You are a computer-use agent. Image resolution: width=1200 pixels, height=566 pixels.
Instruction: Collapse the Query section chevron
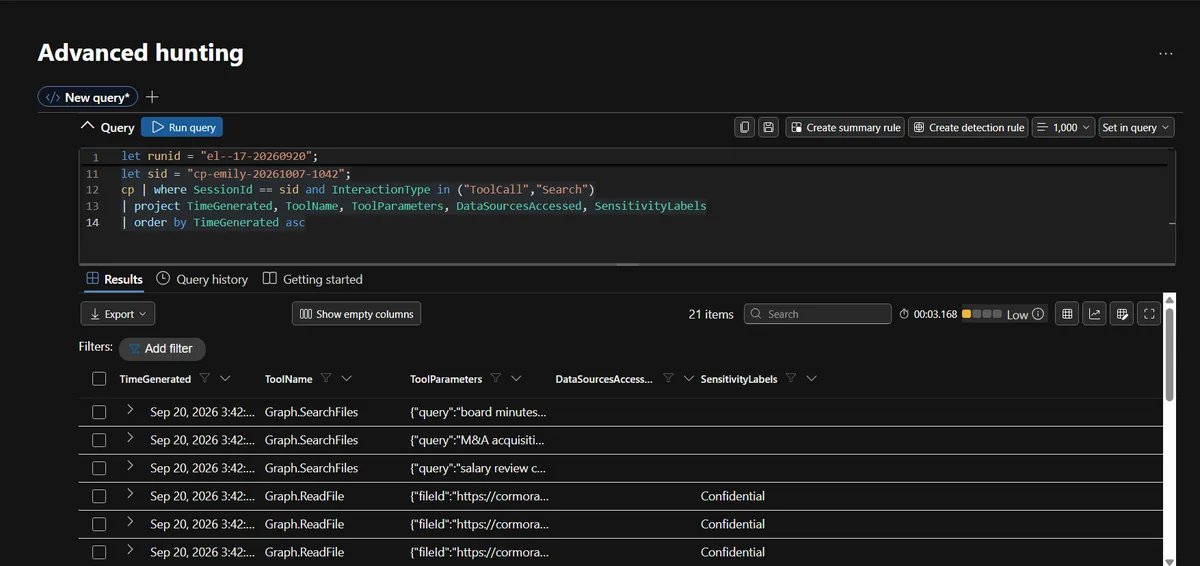pyautogui.click(x=87, y=127)
